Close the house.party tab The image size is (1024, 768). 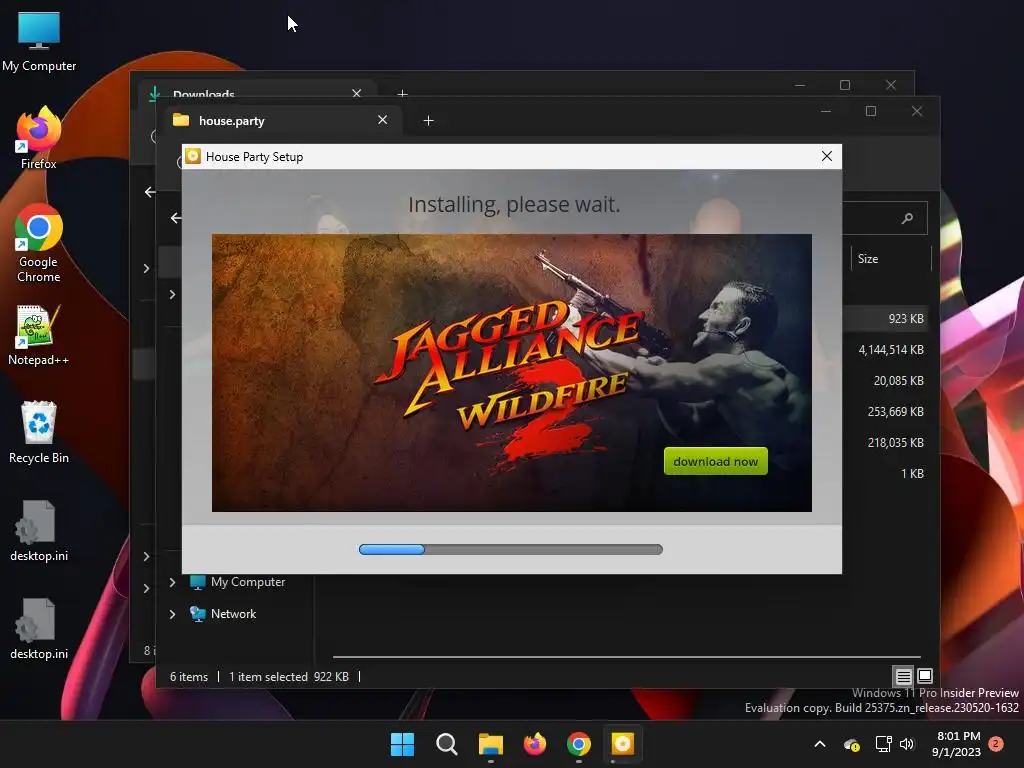point(383,120)
